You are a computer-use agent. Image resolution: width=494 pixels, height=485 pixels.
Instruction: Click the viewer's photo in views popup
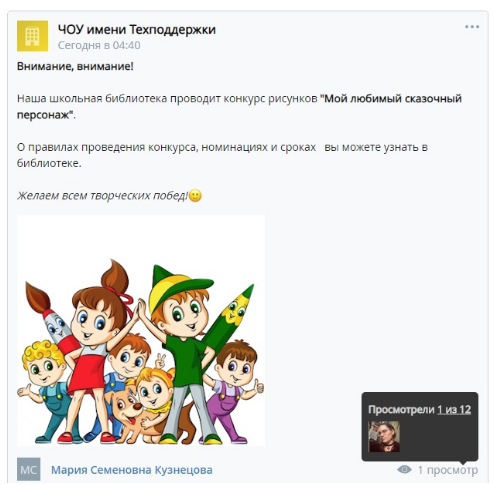384,436
